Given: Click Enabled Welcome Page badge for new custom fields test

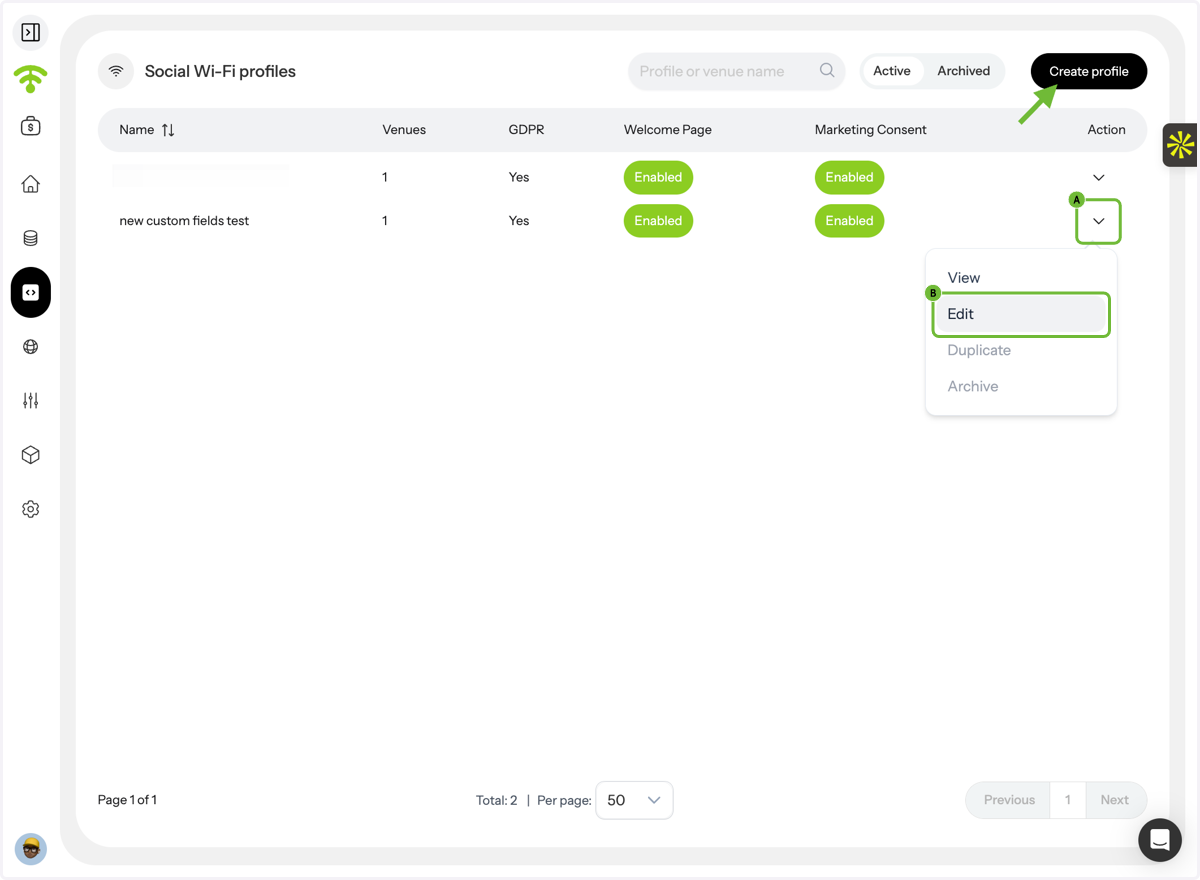Looking at the screenshot, I should click(658, 221).
